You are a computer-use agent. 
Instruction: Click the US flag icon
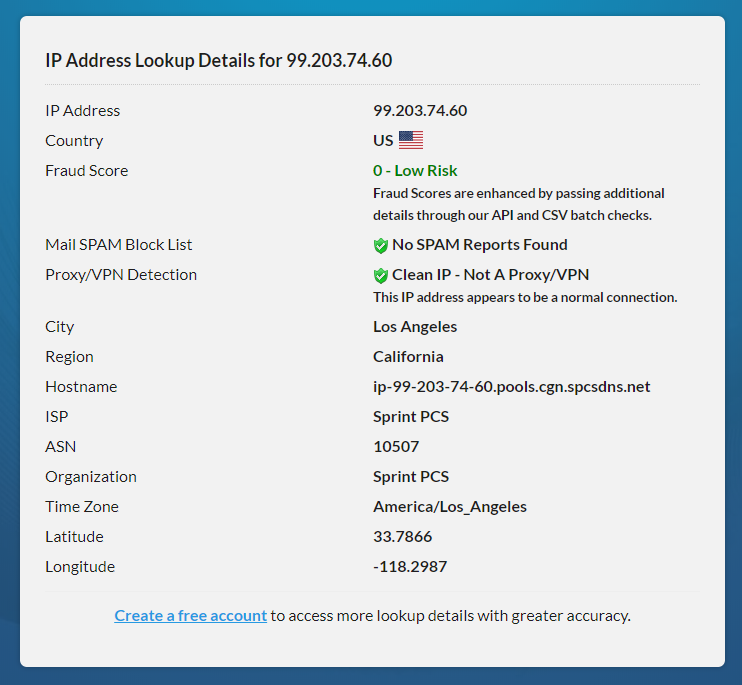pos(411,140)
